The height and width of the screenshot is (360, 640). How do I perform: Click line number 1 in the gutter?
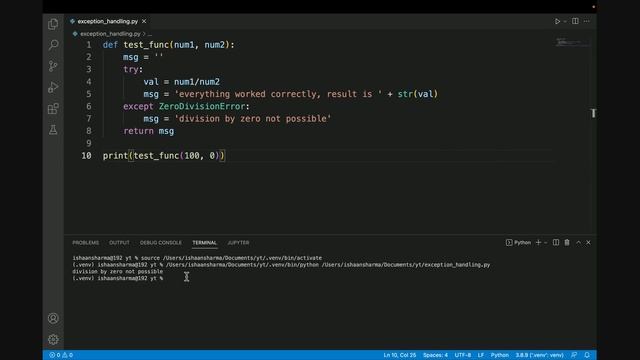tap(89, 45)
